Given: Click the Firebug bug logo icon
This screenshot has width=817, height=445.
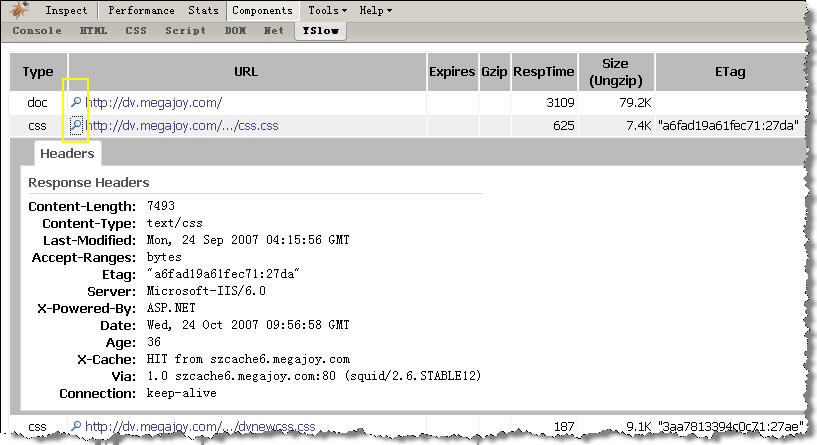Looking at the screenshot, I should coord(20,11).
